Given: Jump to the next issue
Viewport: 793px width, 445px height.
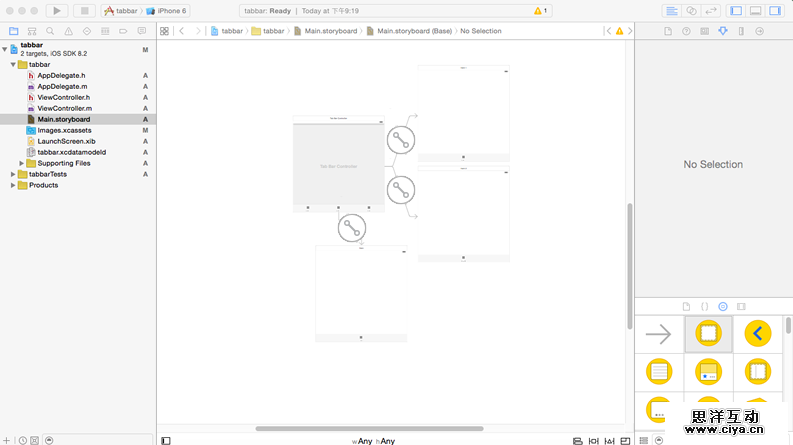Looking at the screenshot, I should (x=630, y=31).
